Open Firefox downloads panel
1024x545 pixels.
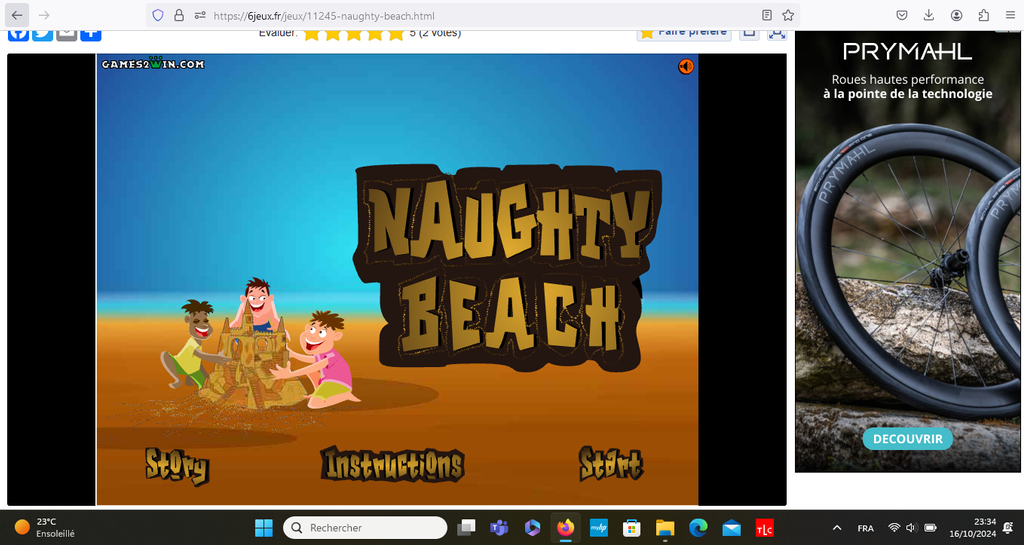pyautogui.click(x=929, y=15)
